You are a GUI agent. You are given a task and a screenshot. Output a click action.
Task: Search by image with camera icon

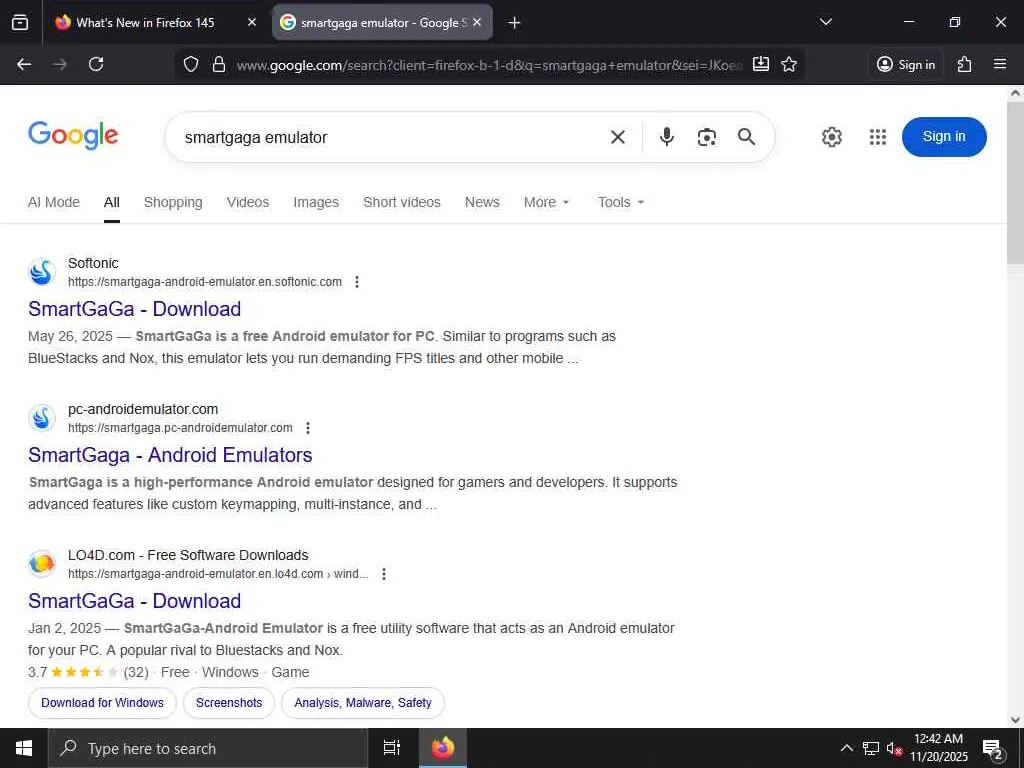(707, 137)
